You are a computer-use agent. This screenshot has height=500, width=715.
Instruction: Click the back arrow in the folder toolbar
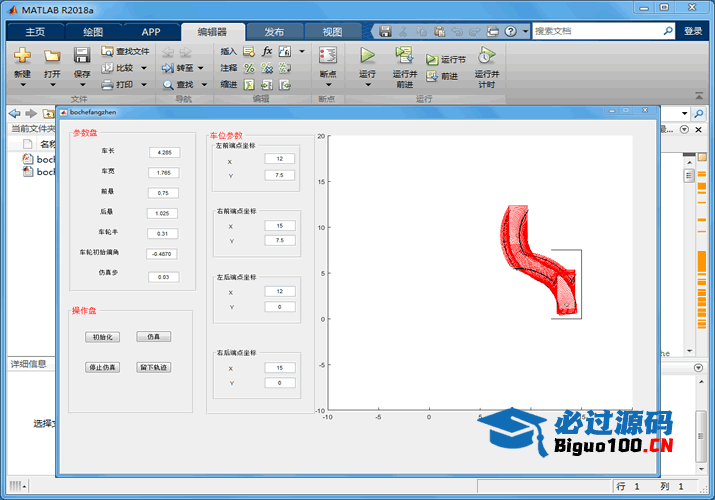(x=15, y=113)
